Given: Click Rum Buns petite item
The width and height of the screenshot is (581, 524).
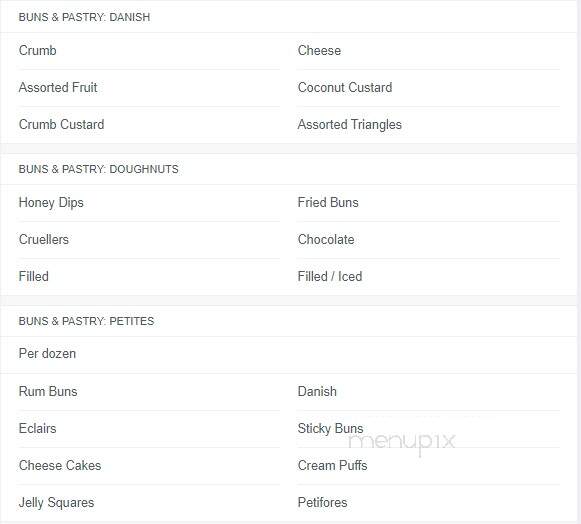Looking at the screenshot, I should coord(48,391).
